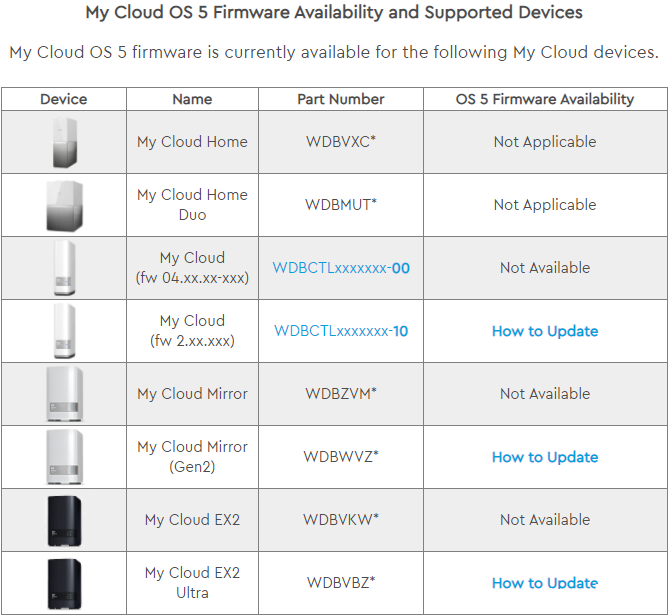Click the My Cloud Home Duo device image
Screen dimensions: 669x615
[63, 205]
